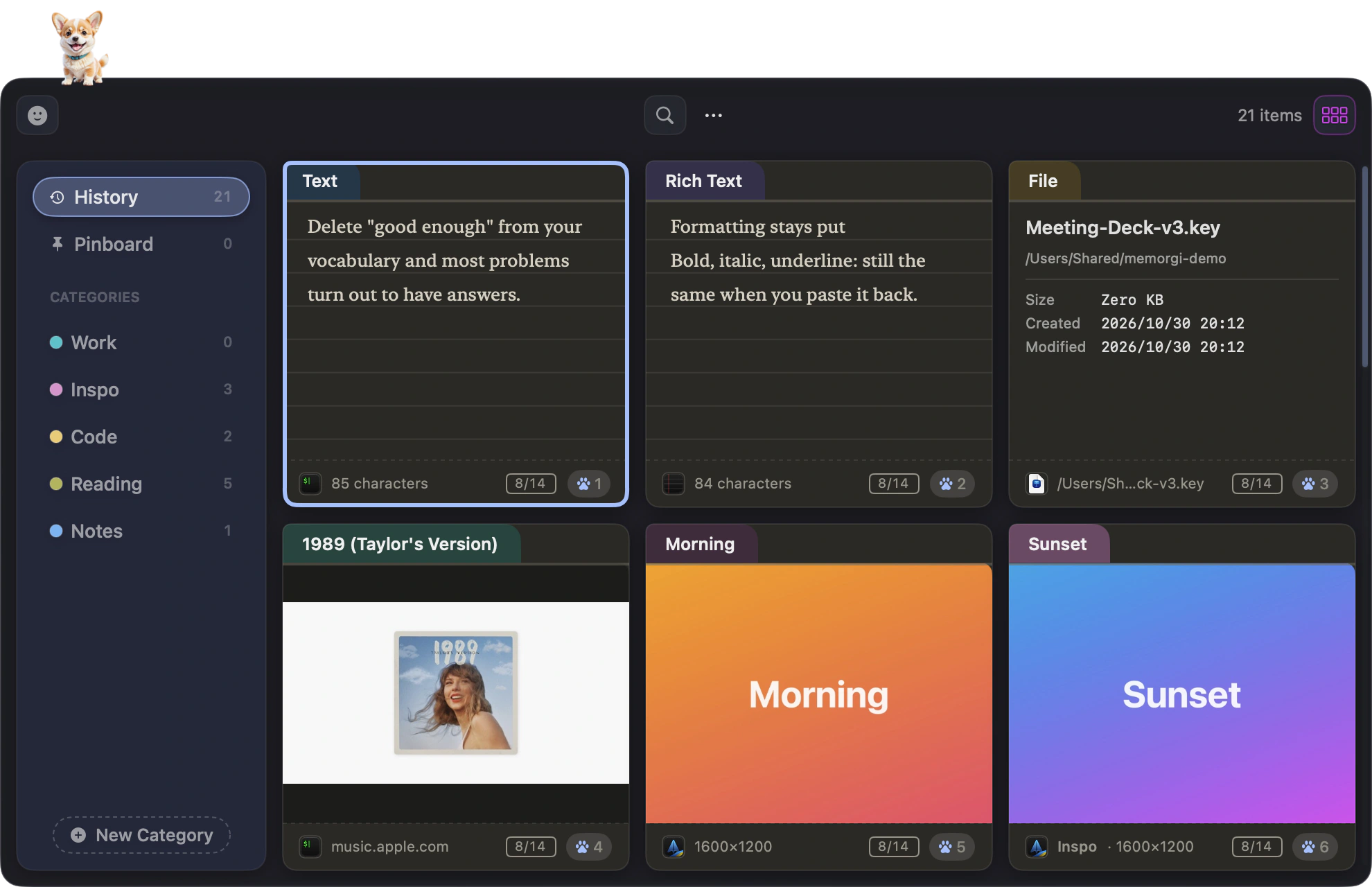Viewport: 1372px width, 887px height.
Task: Click the Pinboard pin icon
Action: click(x=57, y=244)
